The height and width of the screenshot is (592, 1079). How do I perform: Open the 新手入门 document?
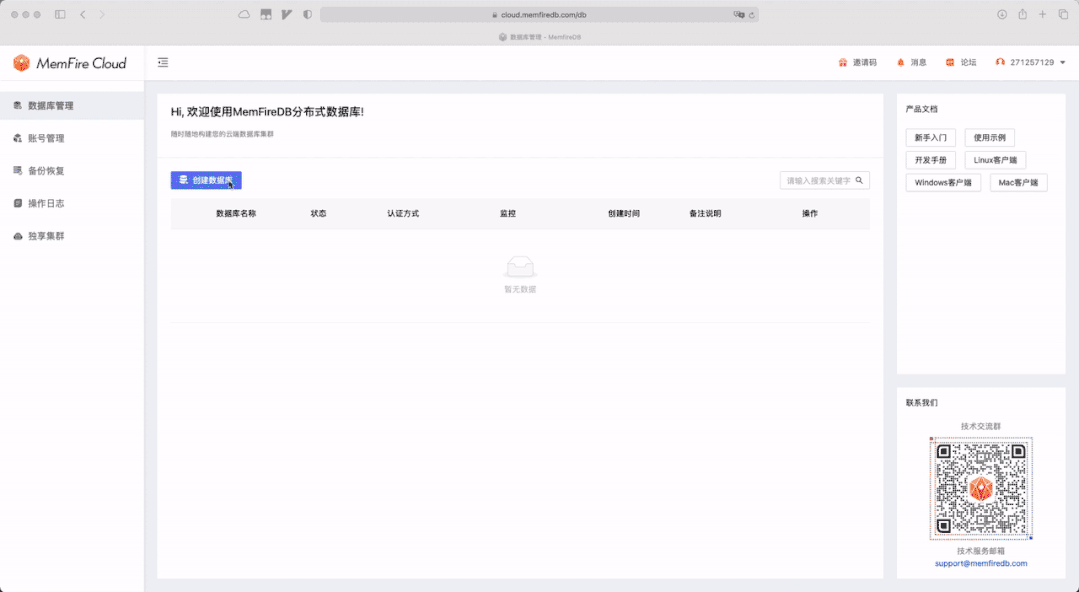[x=930, y=138]
